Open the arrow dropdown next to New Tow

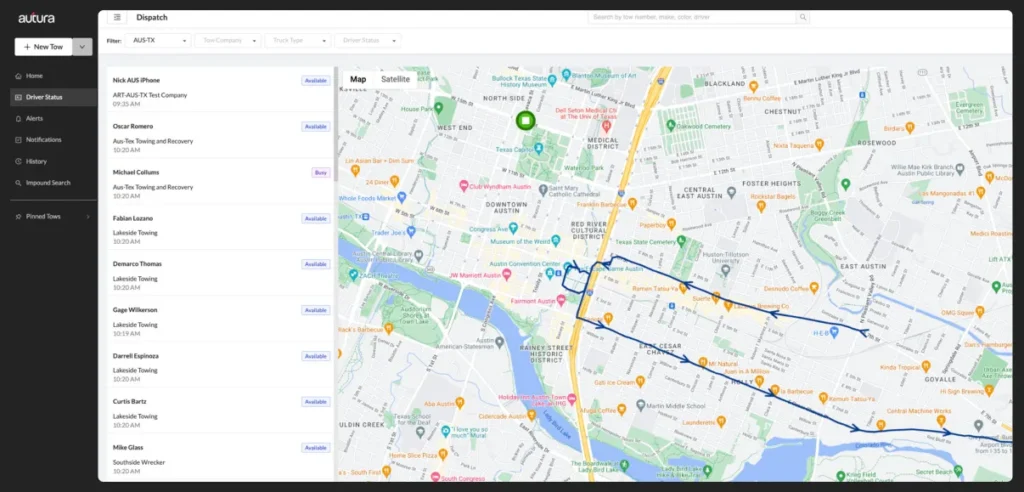[83, 47]
